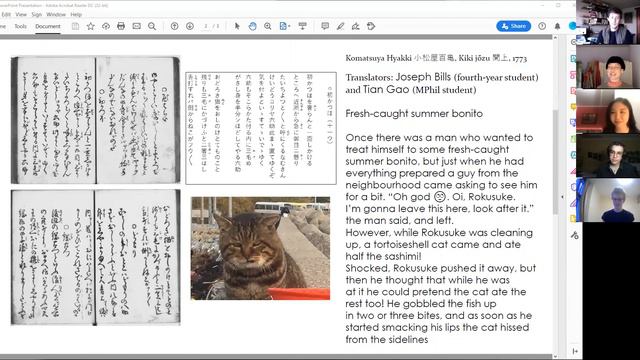Choose the arrow selection tool
Image resolution: width=640 pixels, height=360 pixels.
[x=237, y=26]
